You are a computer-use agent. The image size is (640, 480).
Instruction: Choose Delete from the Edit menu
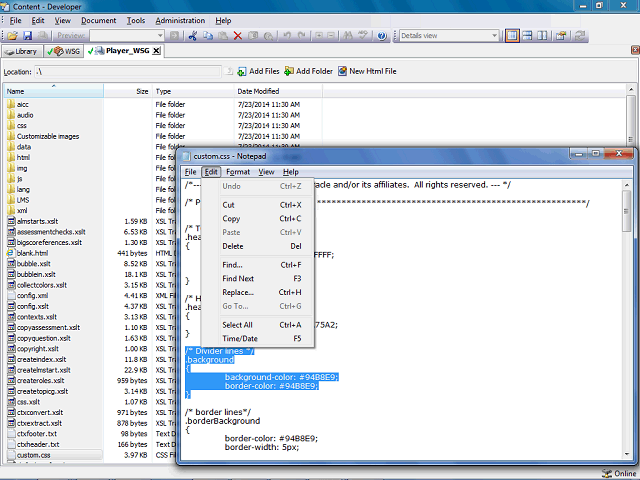(262, 246)
